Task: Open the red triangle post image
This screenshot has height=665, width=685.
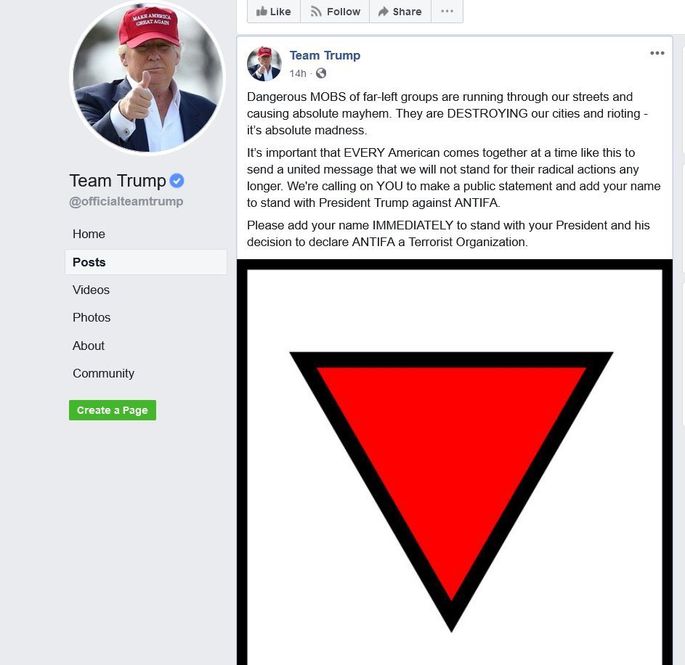Action: (454, 462)
